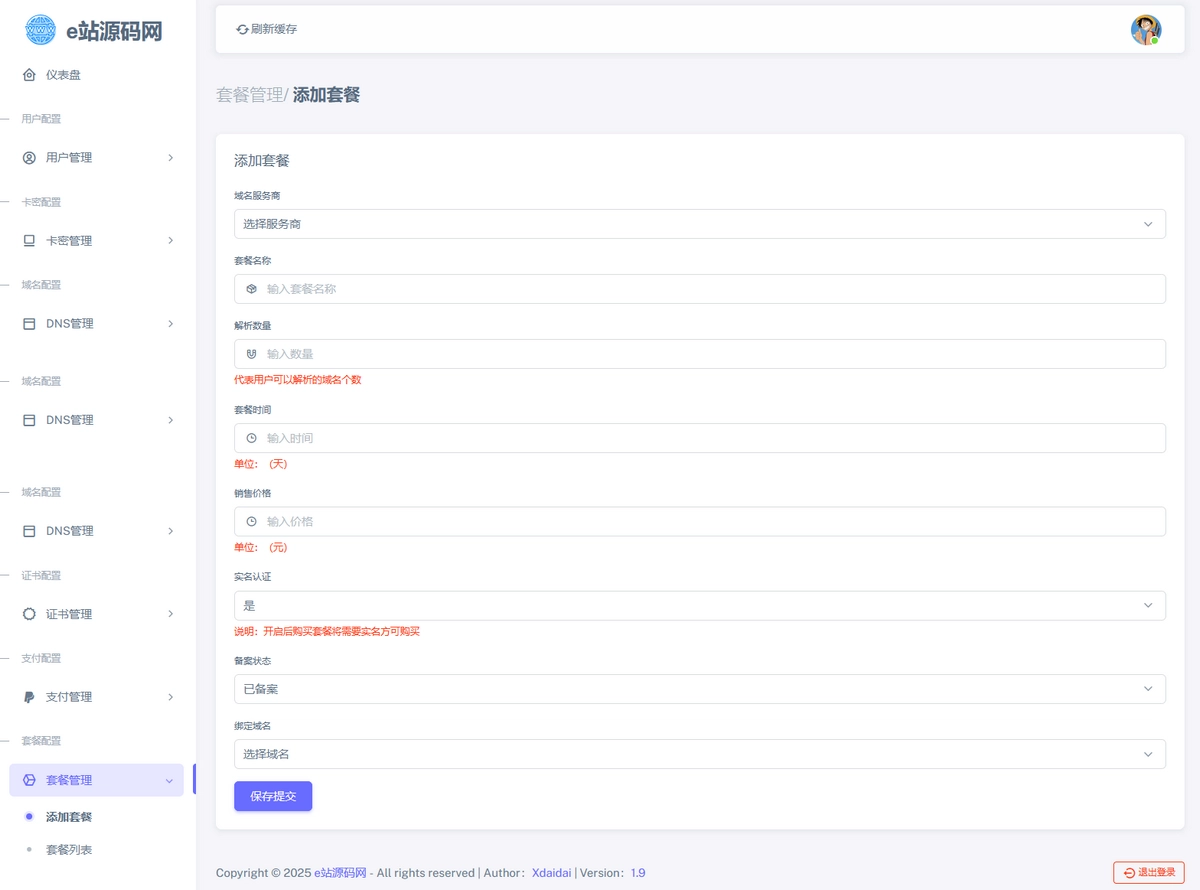Image resolution: width=1200 pixels, height=890 pixels.
Task: Click the dashboard home icon
Action: 29,75
